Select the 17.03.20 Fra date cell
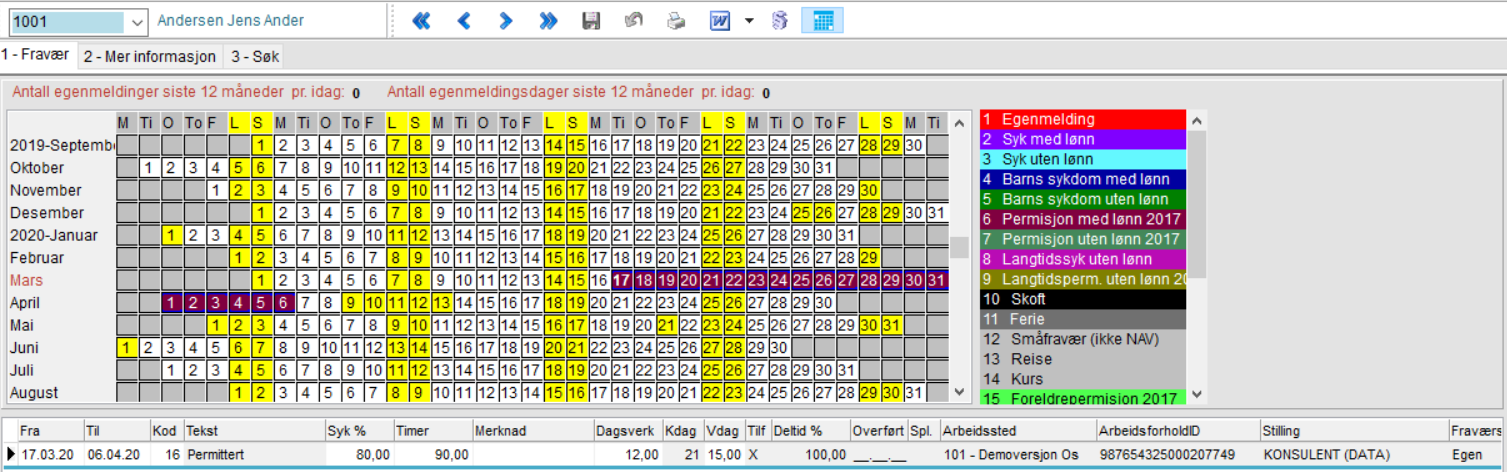This screenshot has width=1507, height=472. click(49, 455)
